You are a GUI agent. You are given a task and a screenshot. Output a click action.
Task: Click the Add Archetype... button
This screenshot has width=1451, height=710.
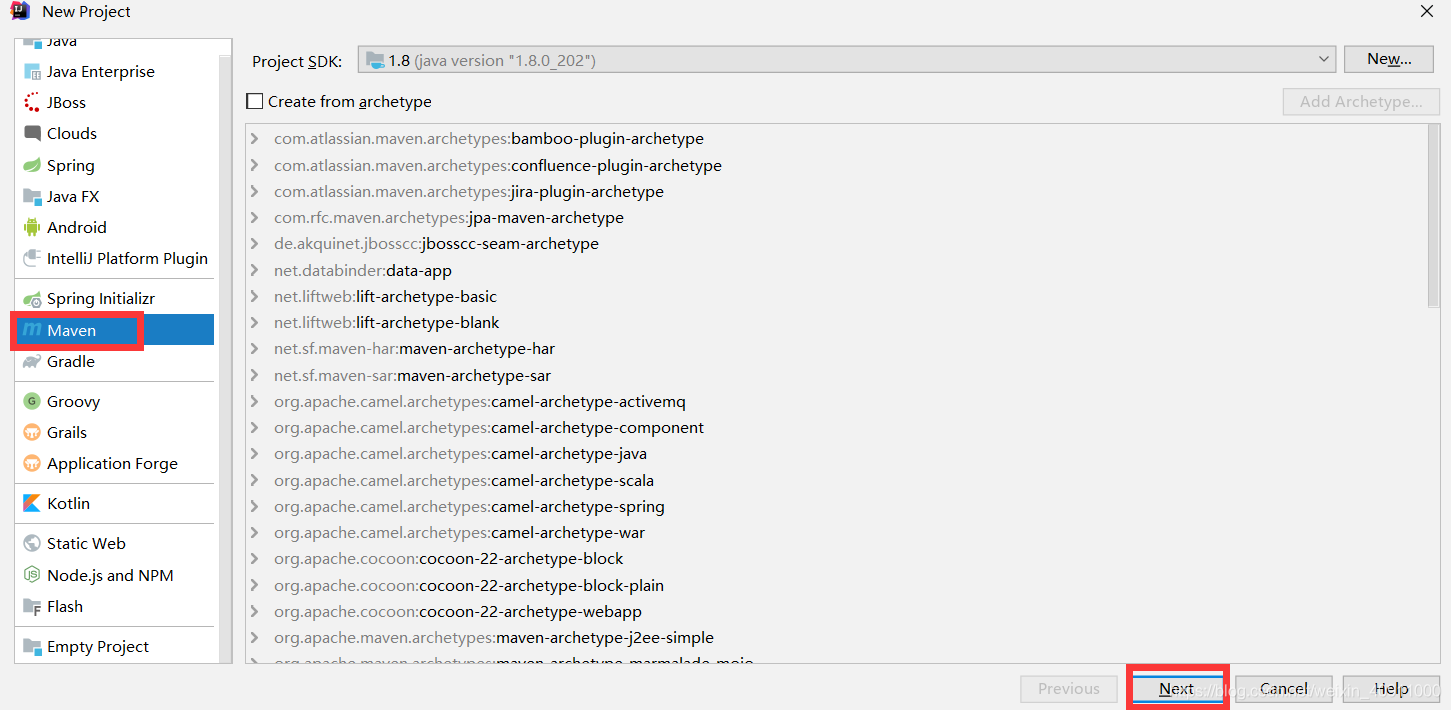pyautogui.click(x=1361, y=101)
